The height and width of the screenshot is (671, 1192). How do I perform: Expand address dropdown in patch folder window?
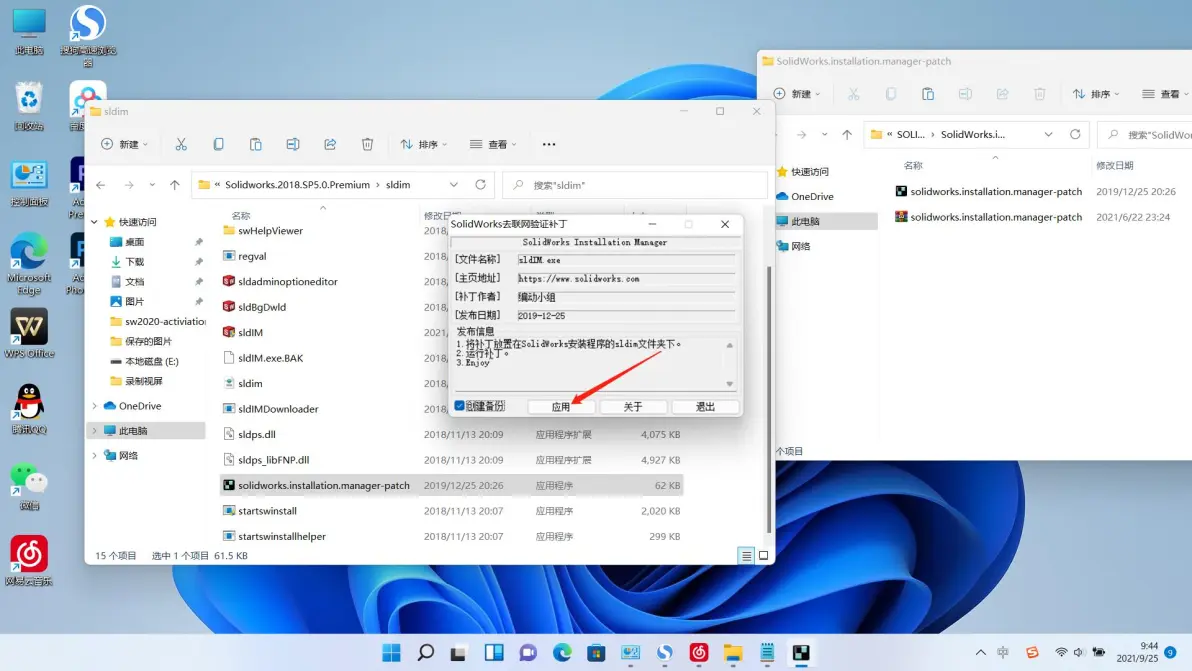[1048, 135]
